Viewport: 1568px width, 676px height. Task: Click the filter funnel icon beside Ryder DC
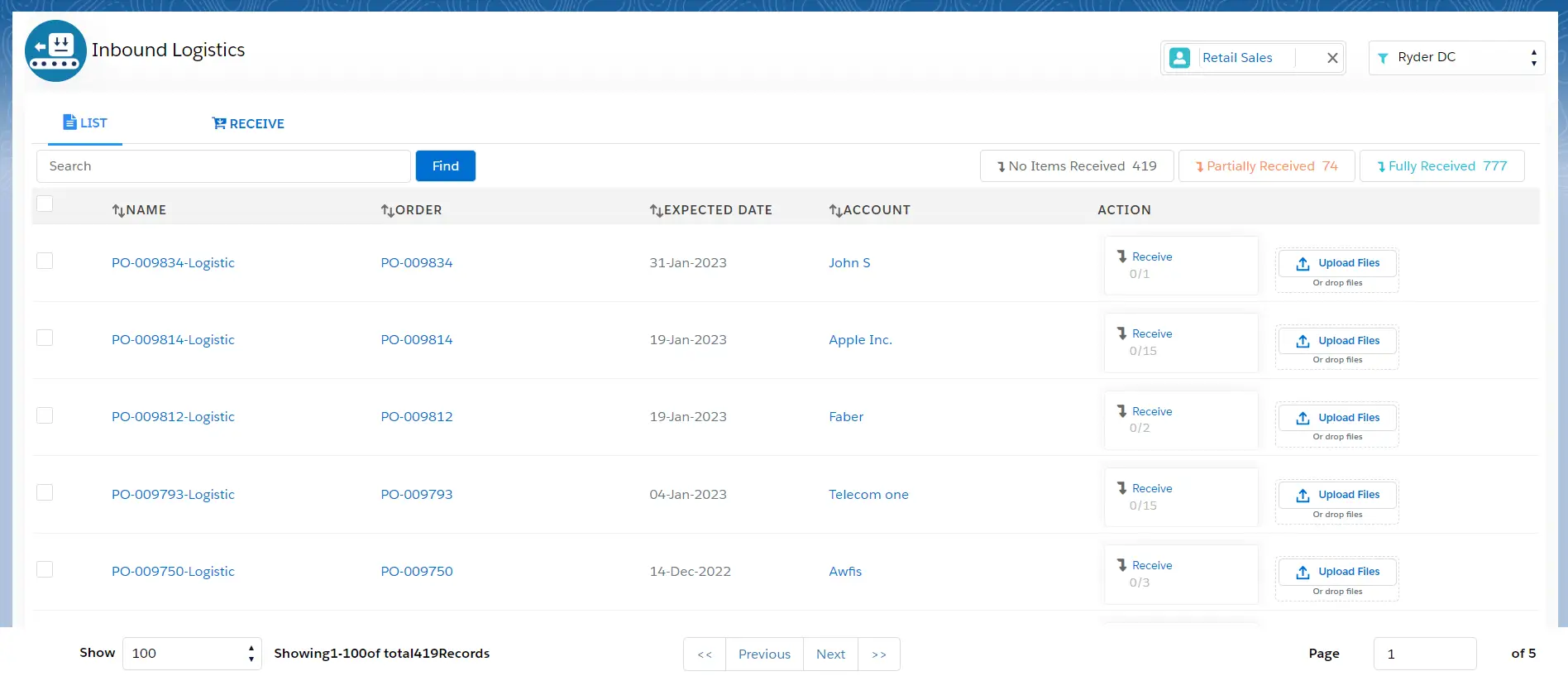click(x=1383, y=58)
